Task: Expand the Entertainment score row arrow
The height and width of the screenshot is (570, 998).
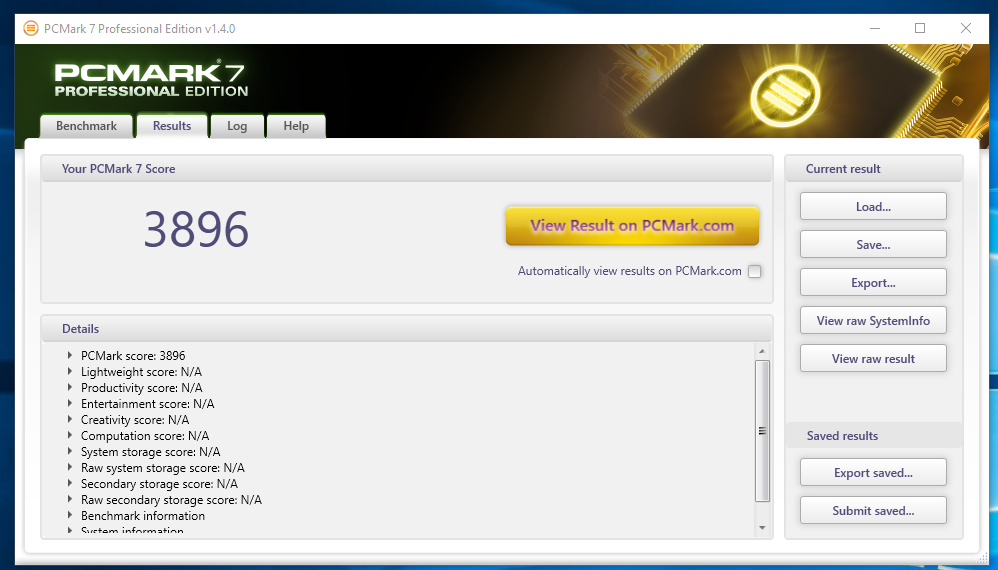Action: point(70,403)
